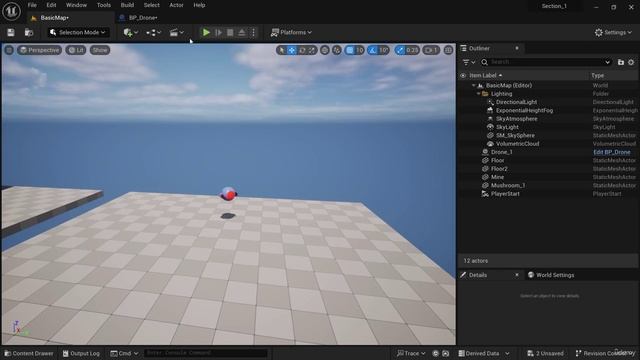Image resolution: width=640 pixels, height=360 pixels.
Task: Open the Help menu
Action: pyautogui.click(x=199, y=5)
